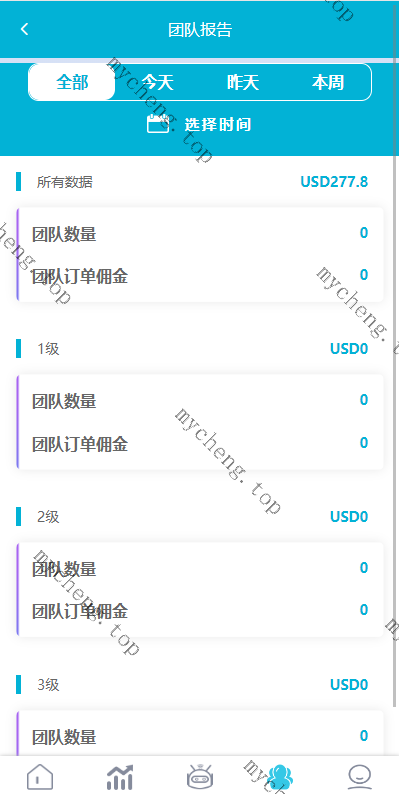
Task: Go back using the header arrow
Action: (x=24, y=29)
